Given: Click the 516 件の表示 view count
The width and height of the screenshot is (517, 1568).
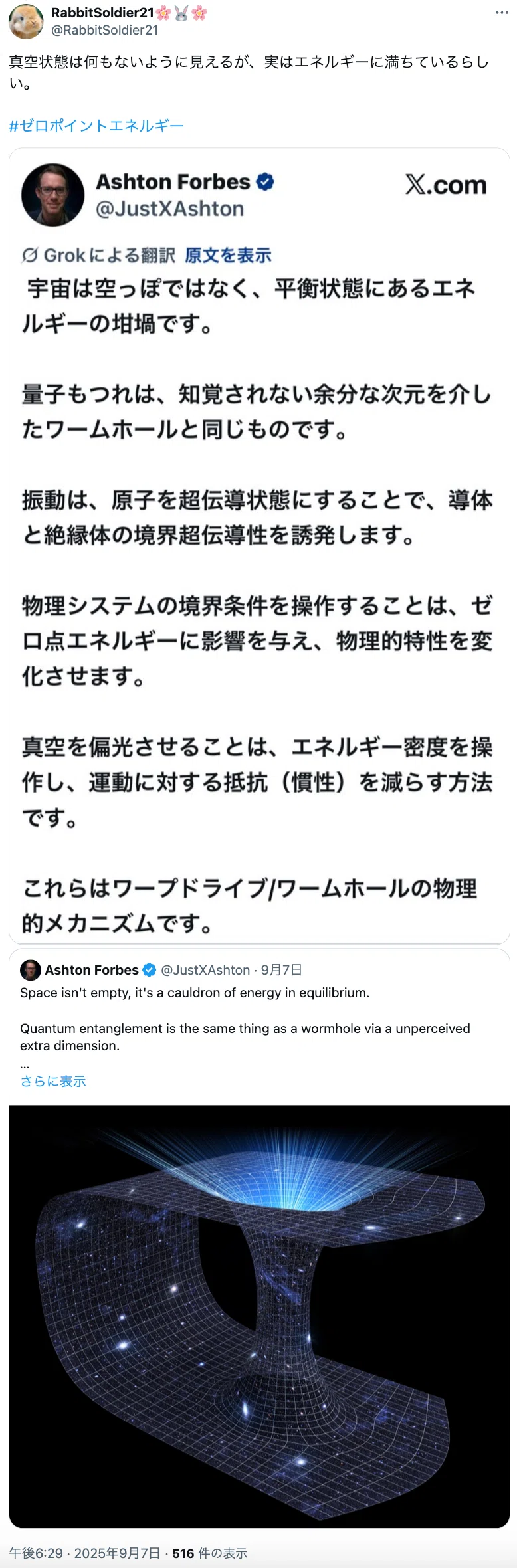Looking at the screenshot, I should click(210, 1553).
